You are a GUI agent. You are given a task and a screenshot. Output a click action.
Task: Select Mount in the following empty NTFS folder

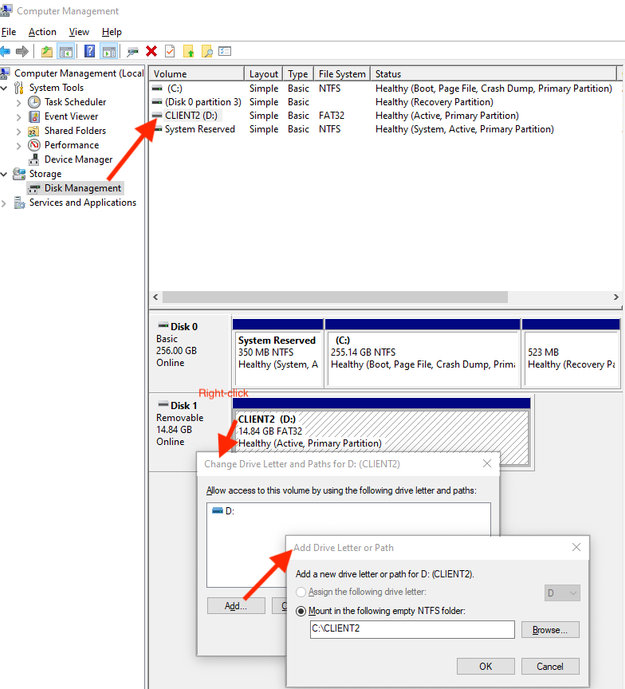pyautogui.click(x=301, y=611)
